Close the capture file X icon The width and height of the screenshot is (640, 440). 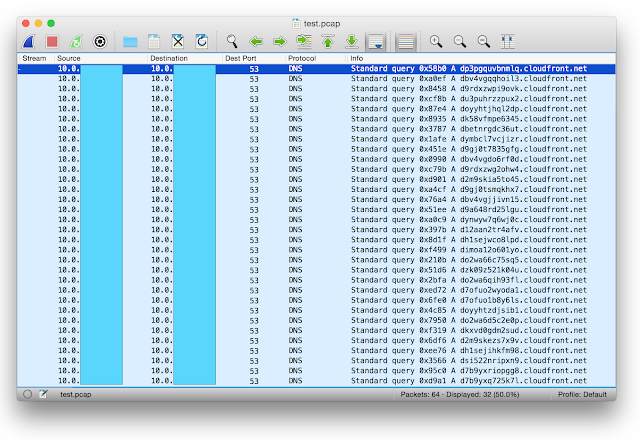(x=178, y=41)
